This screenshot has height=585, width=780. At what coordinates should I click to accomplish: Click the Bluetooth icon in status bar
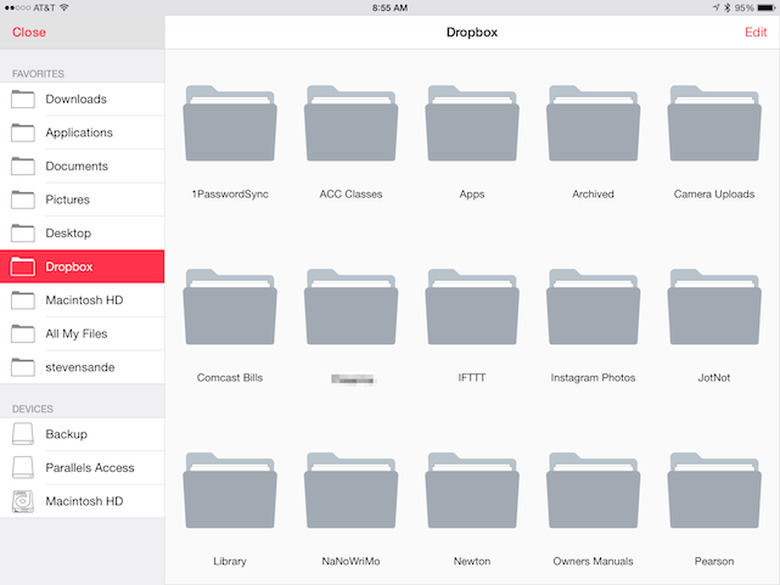(x=727, y=7)
